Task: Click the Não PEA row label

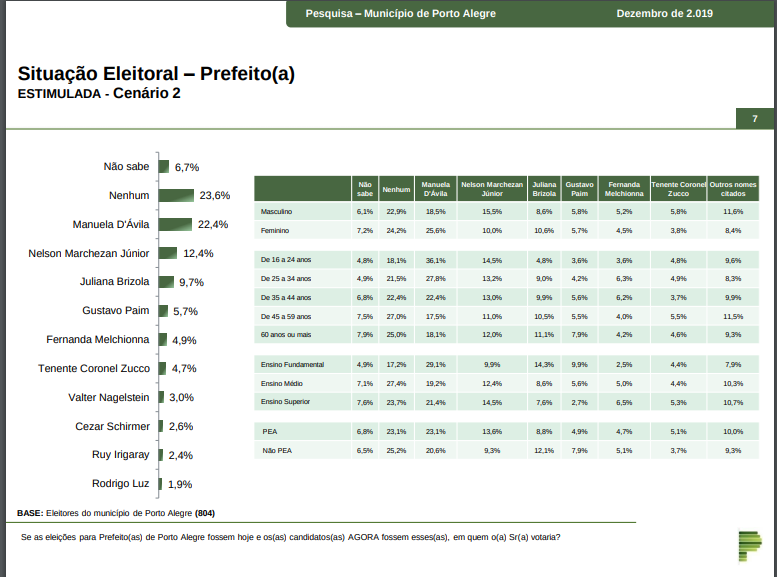Action: click(276, 450)
